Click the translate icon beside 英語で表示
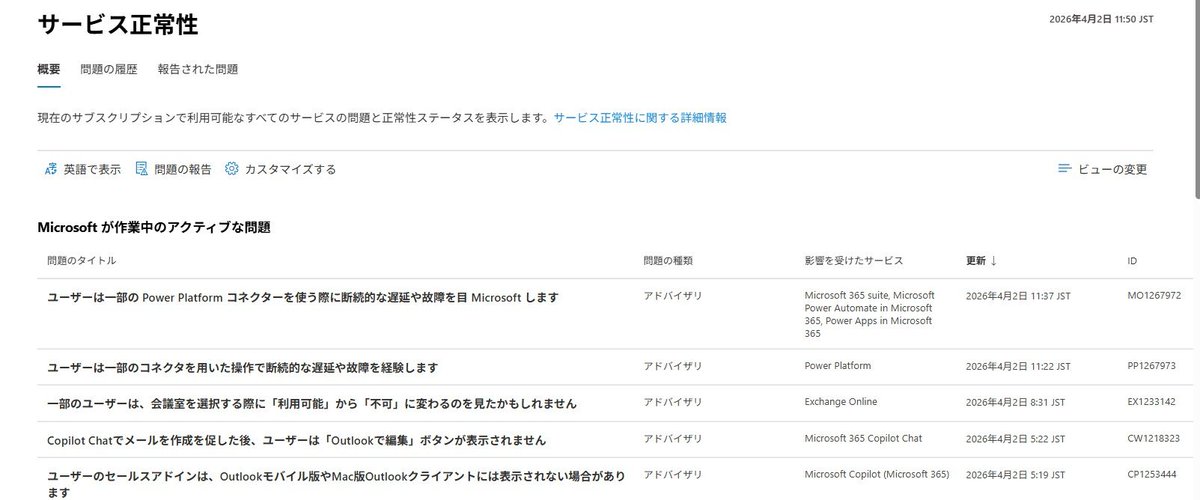Screen dimensions: 1200x500 pos(51,169)
